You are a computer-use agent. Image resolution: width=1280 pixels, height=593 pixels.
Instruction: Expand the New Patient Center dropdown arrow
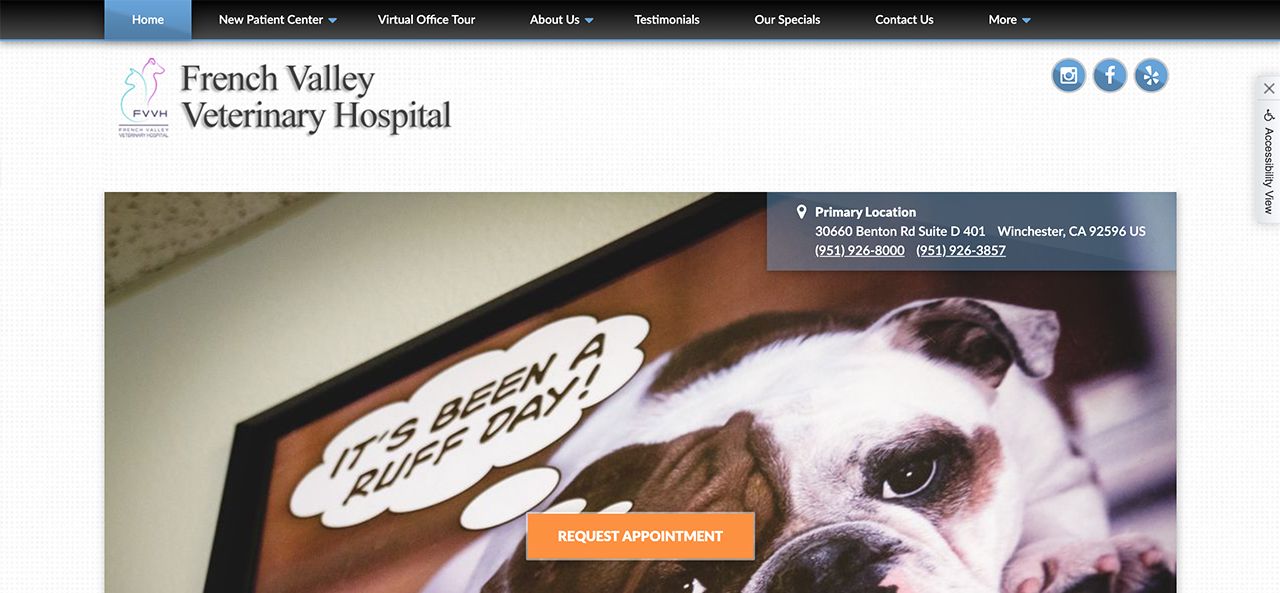(333, 20)
